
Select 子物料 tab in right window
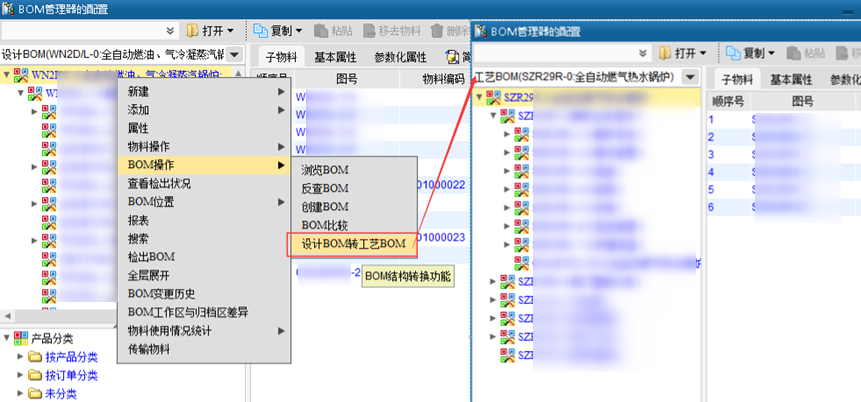coord(737,80)
